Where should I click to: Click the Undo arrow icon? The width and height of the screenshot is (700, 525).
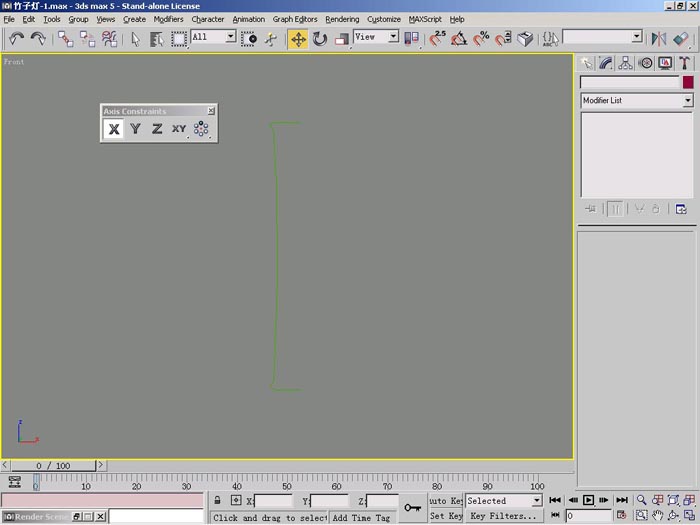17,39
